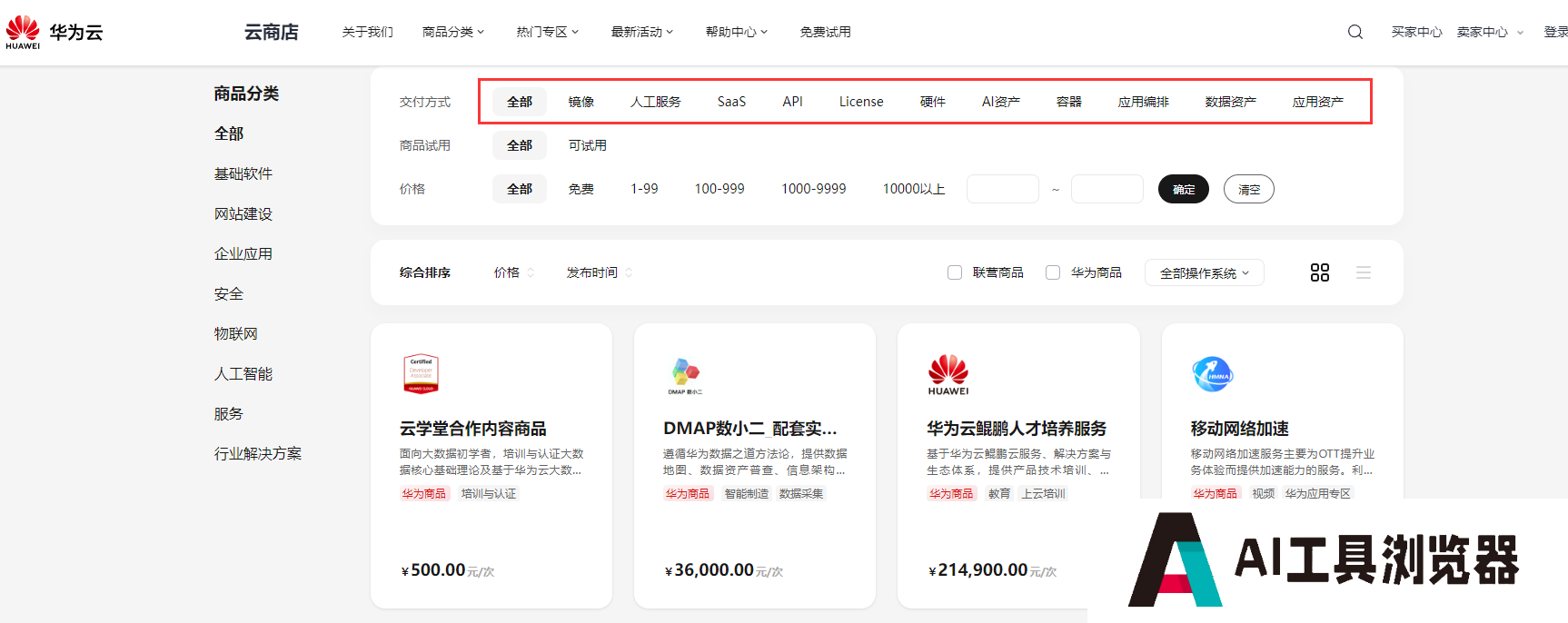The image size is (1568, 623).
Task: Click the 云学堂合作内容商品 certificate icon
Action: (x=421, y=373)
